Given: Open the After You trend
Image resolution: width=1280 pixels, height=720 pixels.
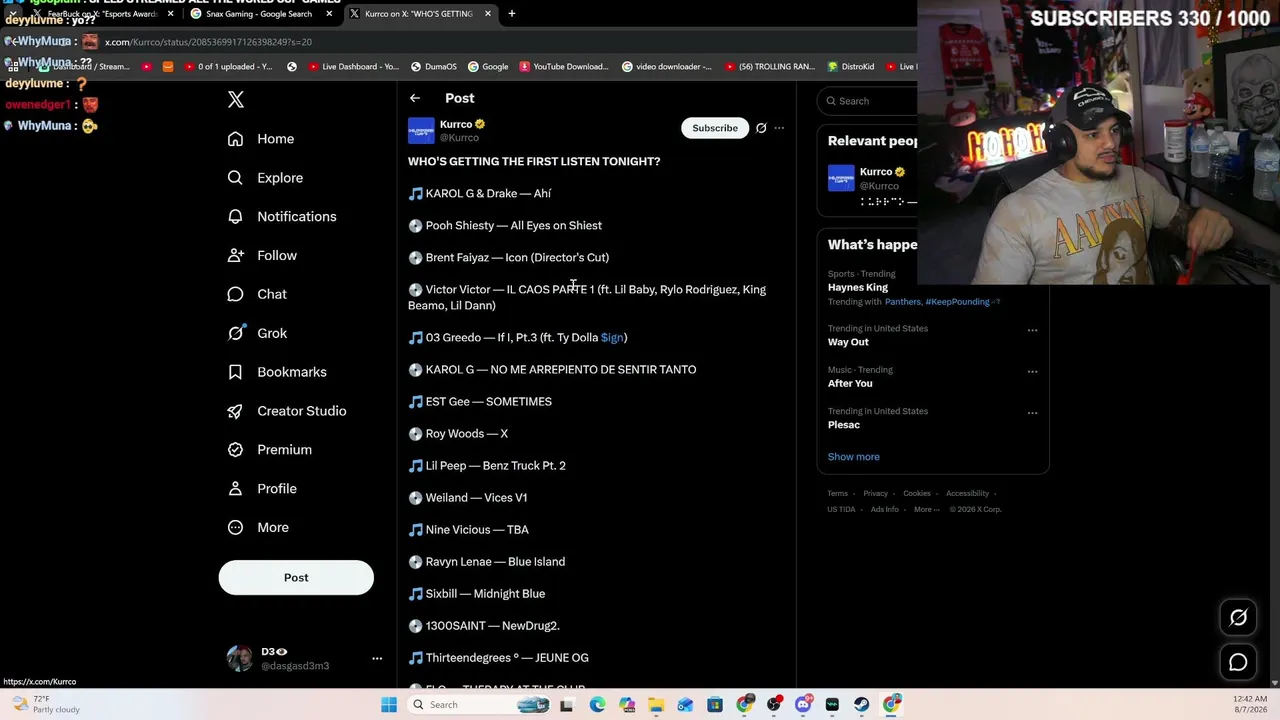Looking at the screenshot, I should pos(850,383).
